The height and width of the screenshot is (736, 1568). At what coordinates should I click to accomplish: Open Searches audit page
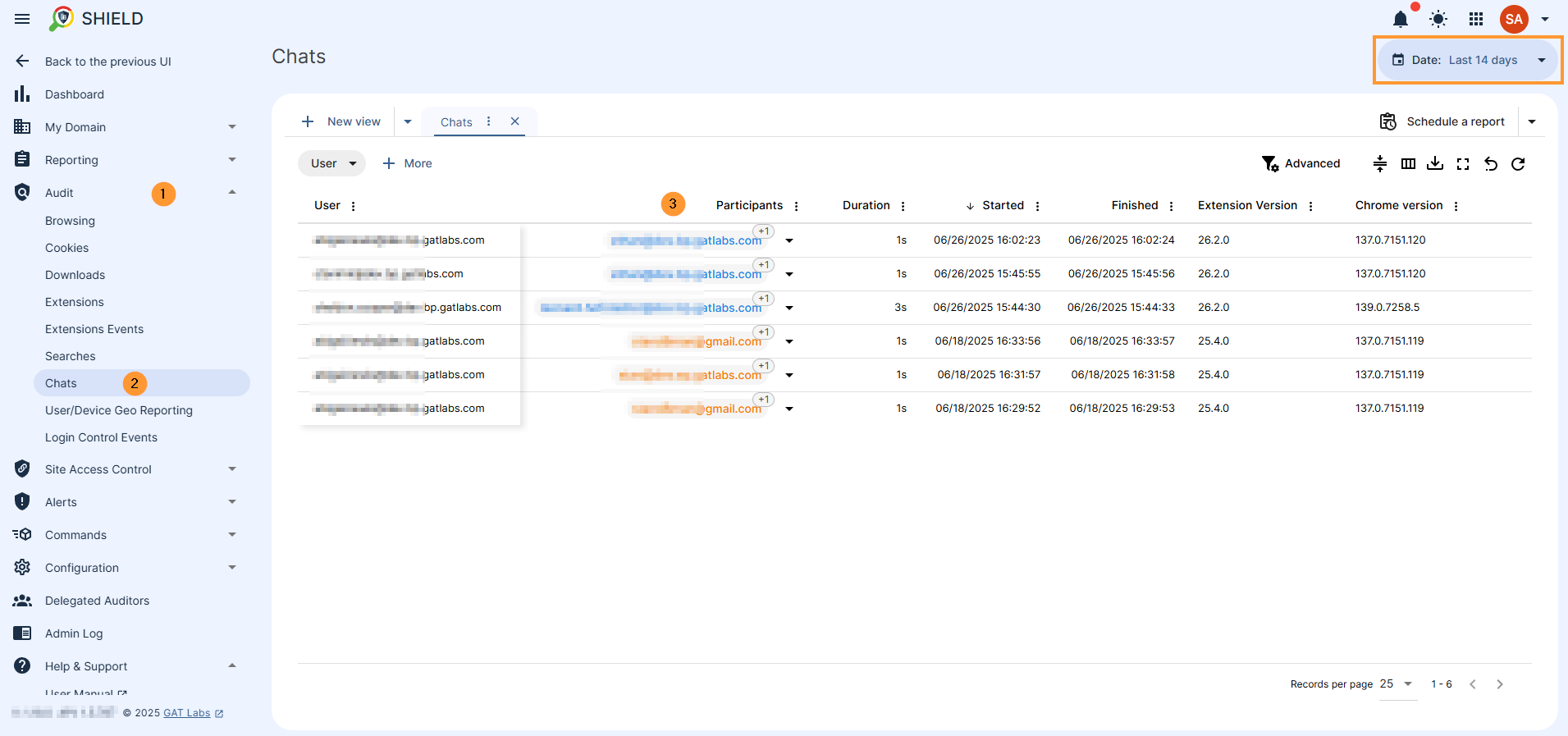pos(70,356)
